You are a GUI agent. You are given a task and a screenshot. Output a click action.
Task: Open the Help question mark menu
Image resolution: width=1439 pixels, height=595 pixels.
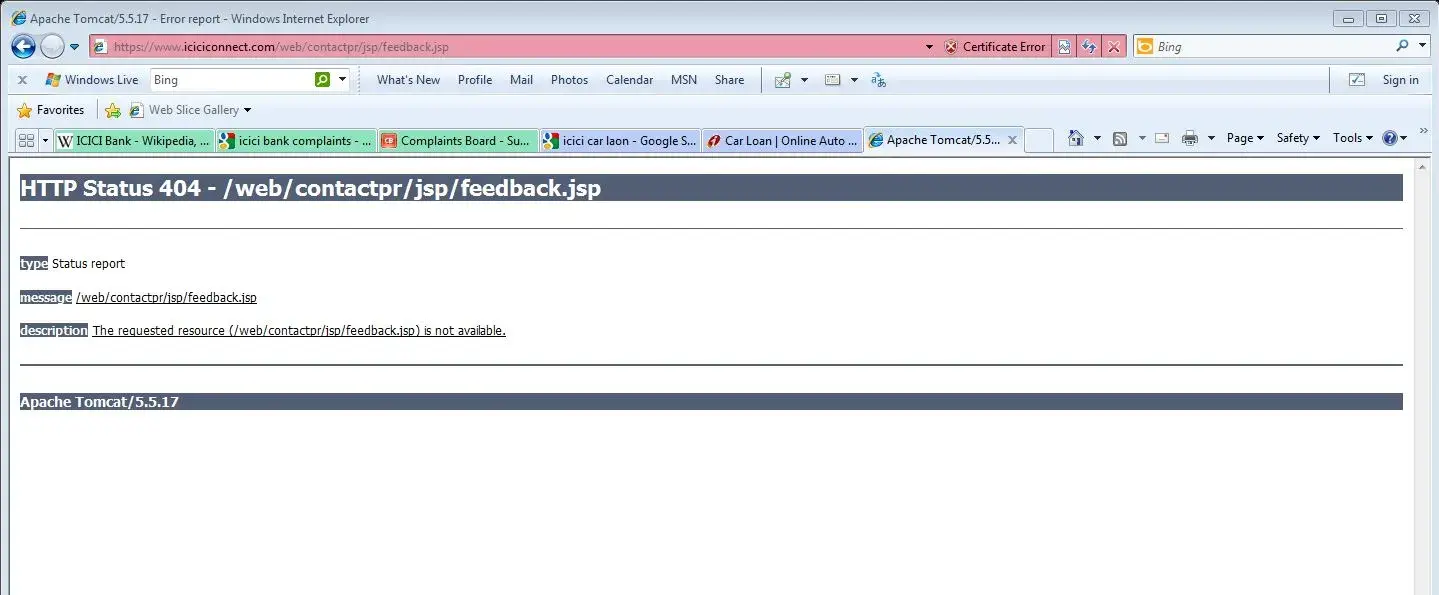pos(1395,138)
